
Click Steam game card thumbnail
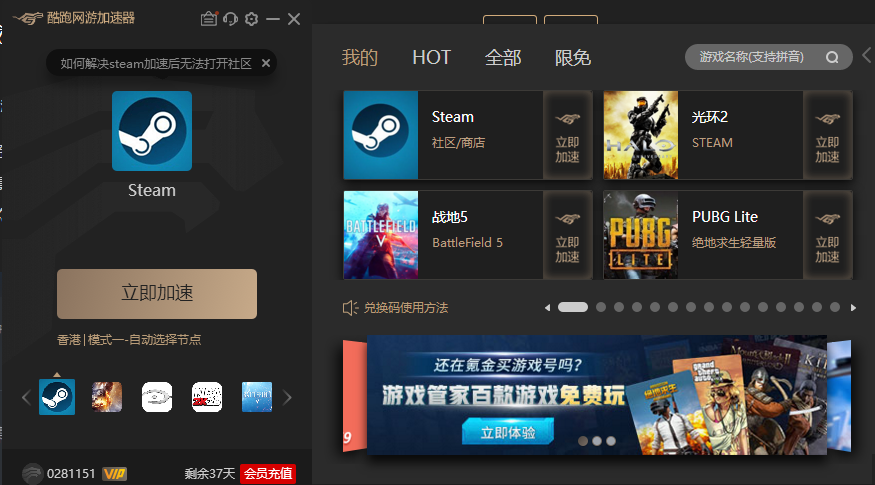click(381, 135)
